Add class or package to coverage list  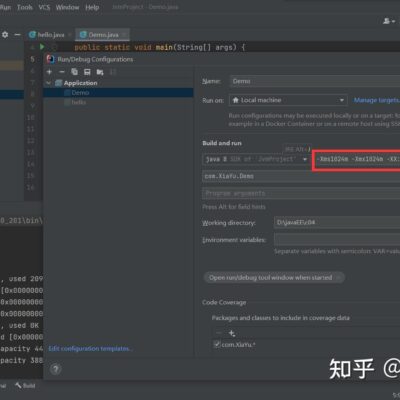click(232, 333)
